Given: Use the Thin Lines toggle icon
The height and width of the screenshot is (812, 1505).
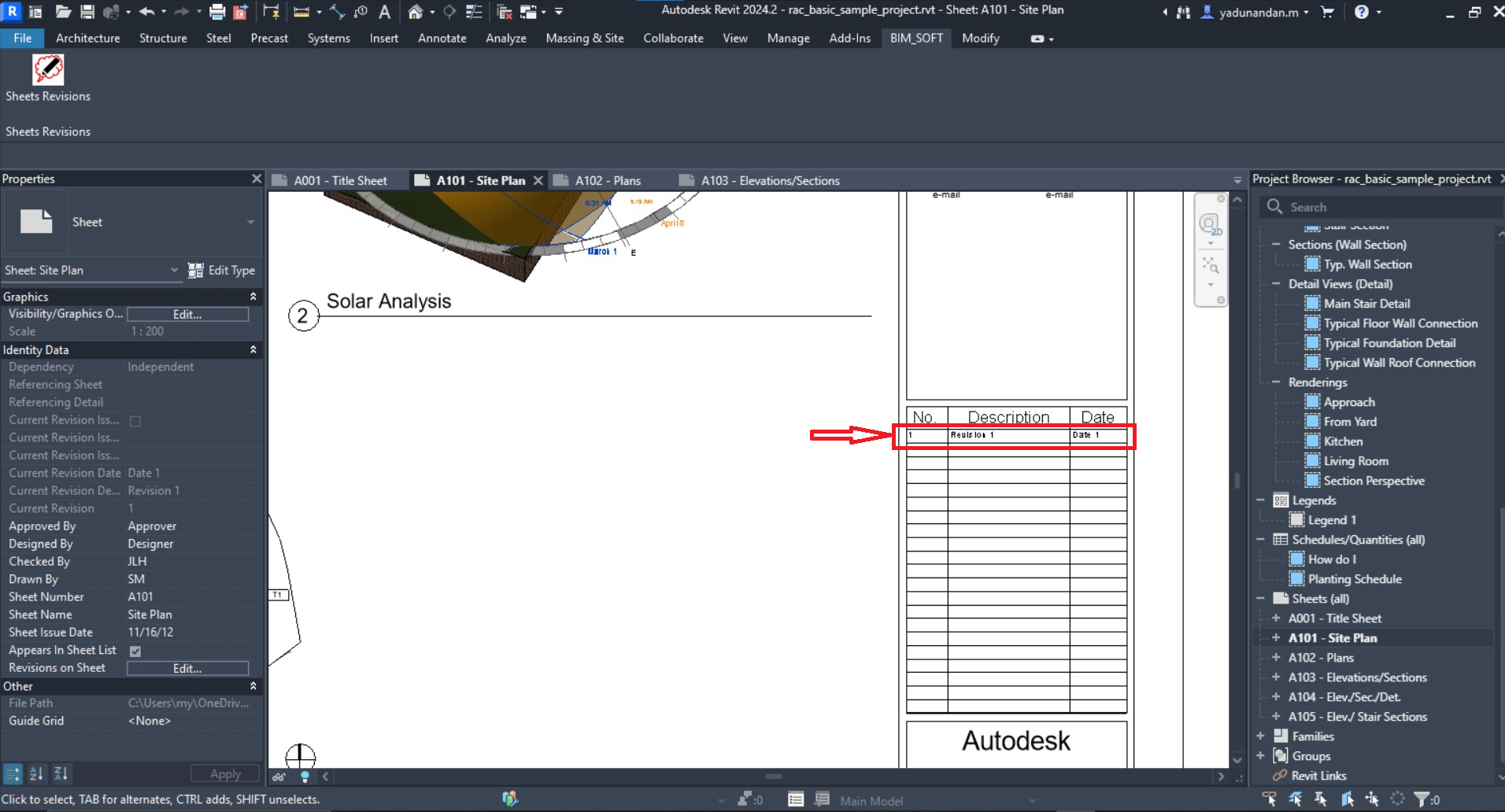Looking at the screenshot, I should (x=474, y=12).
